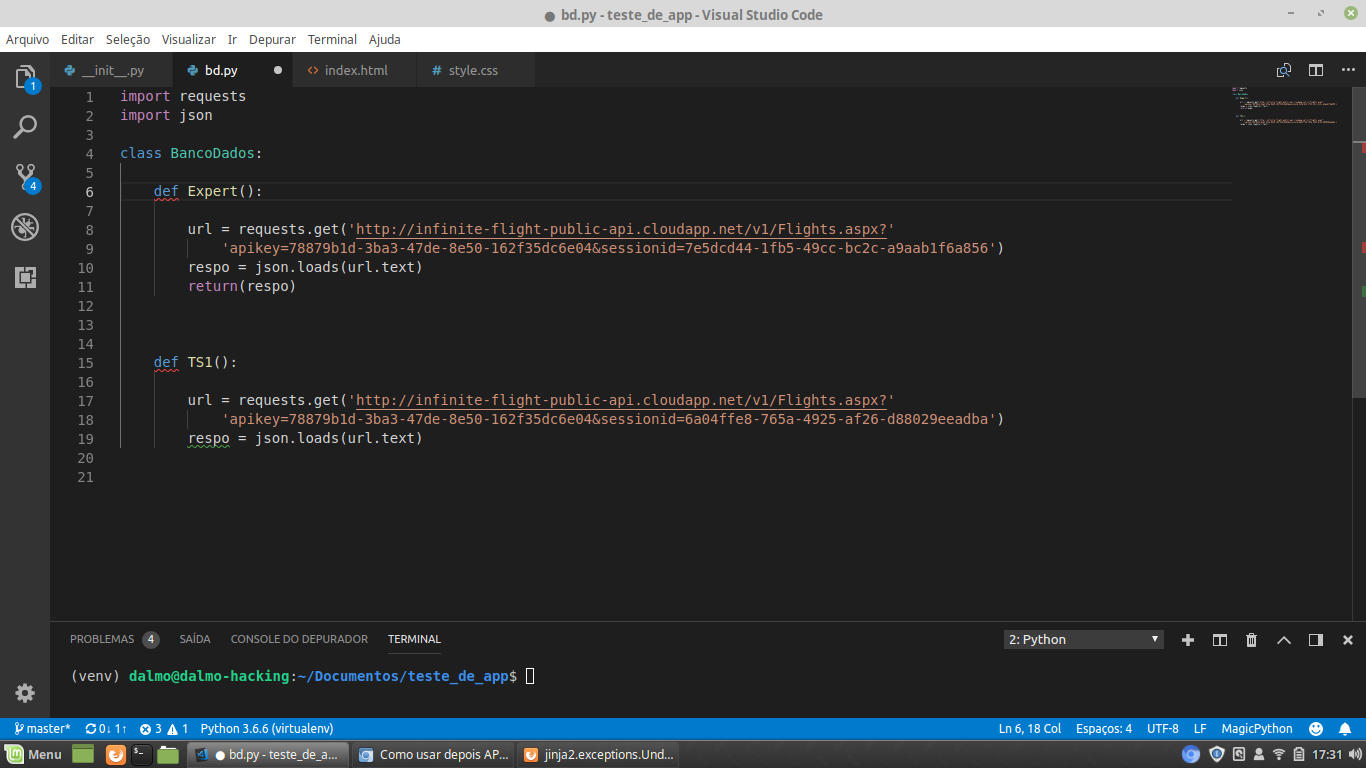Open the Editar menu
The width and height of the screenshot is (1366, 768).
77,39
